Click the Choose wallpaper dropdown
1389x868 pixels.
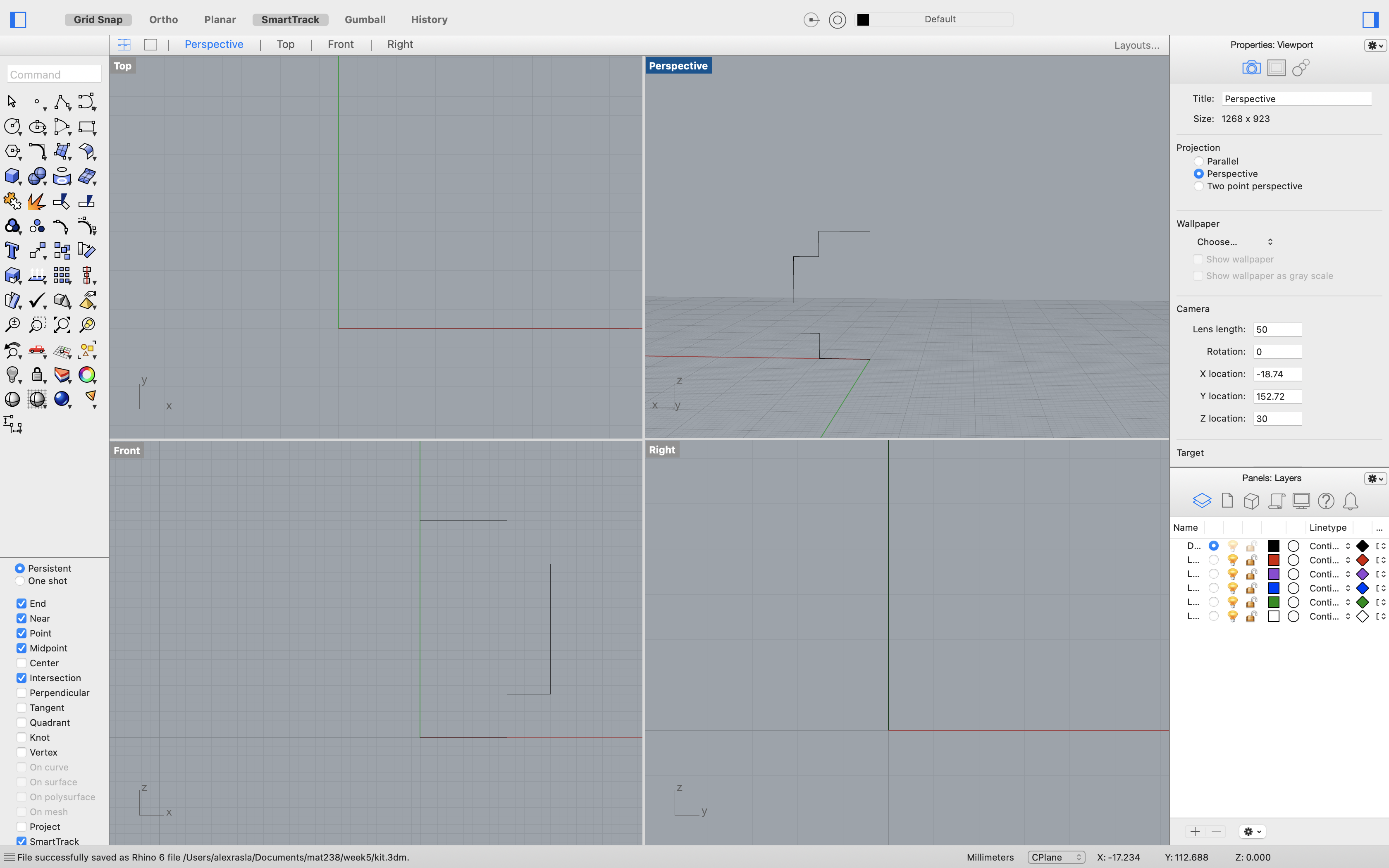(1234, 241)
